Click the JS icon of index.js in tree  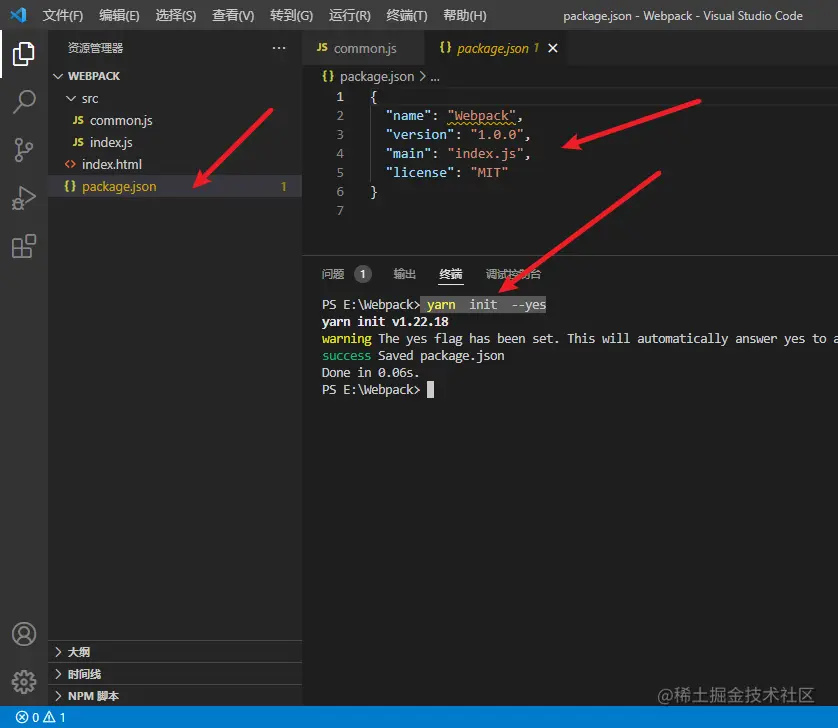pos(78,142)
